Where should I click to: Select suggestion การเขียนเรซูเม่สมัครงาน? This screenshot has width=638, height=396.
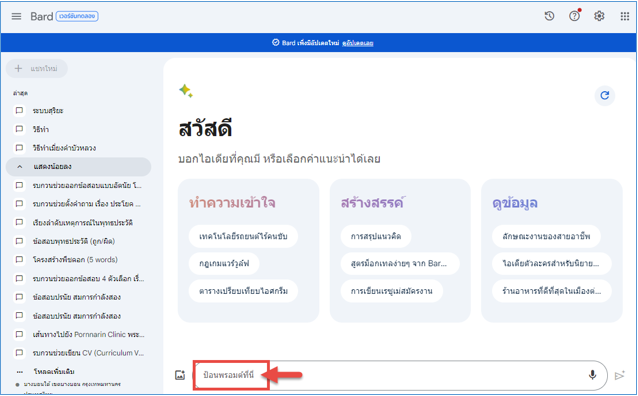tap(391, 291)
